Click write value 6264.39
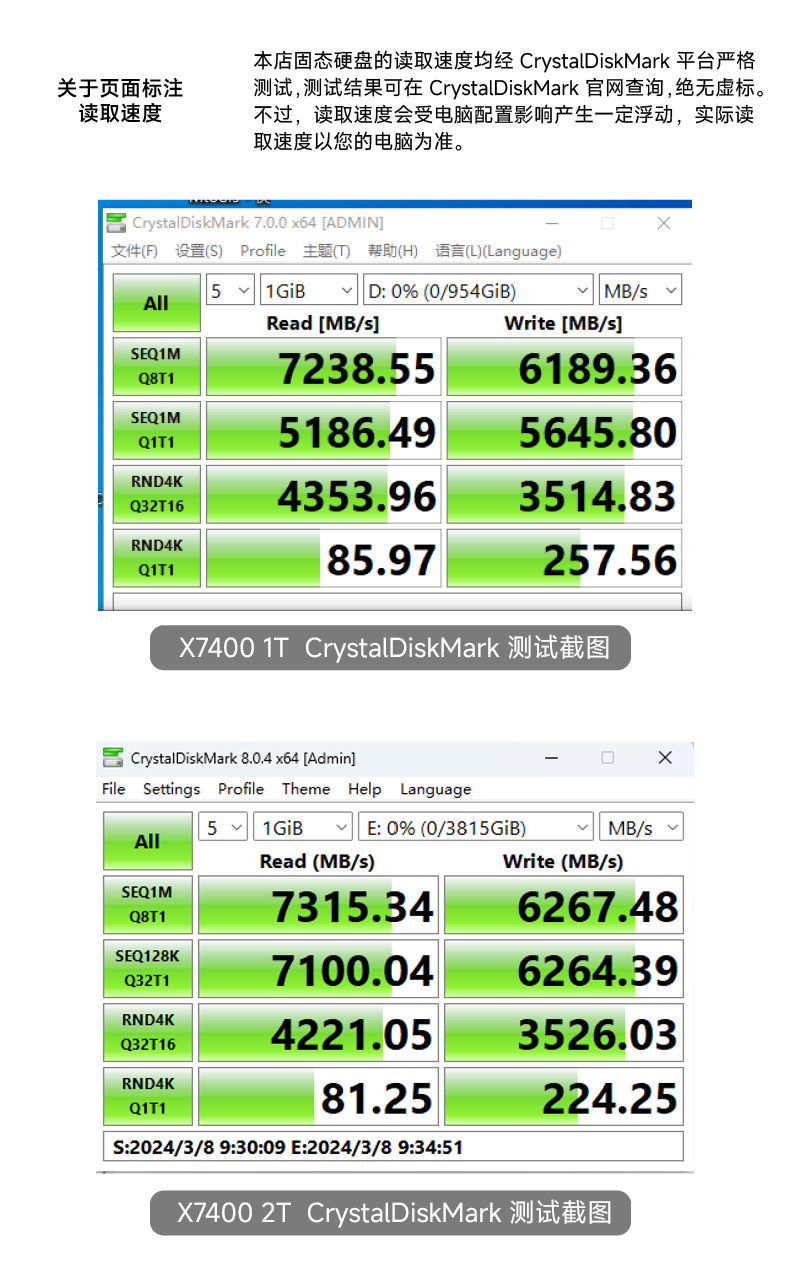This screenshot has height=1286, width=790. pos(564,970)
